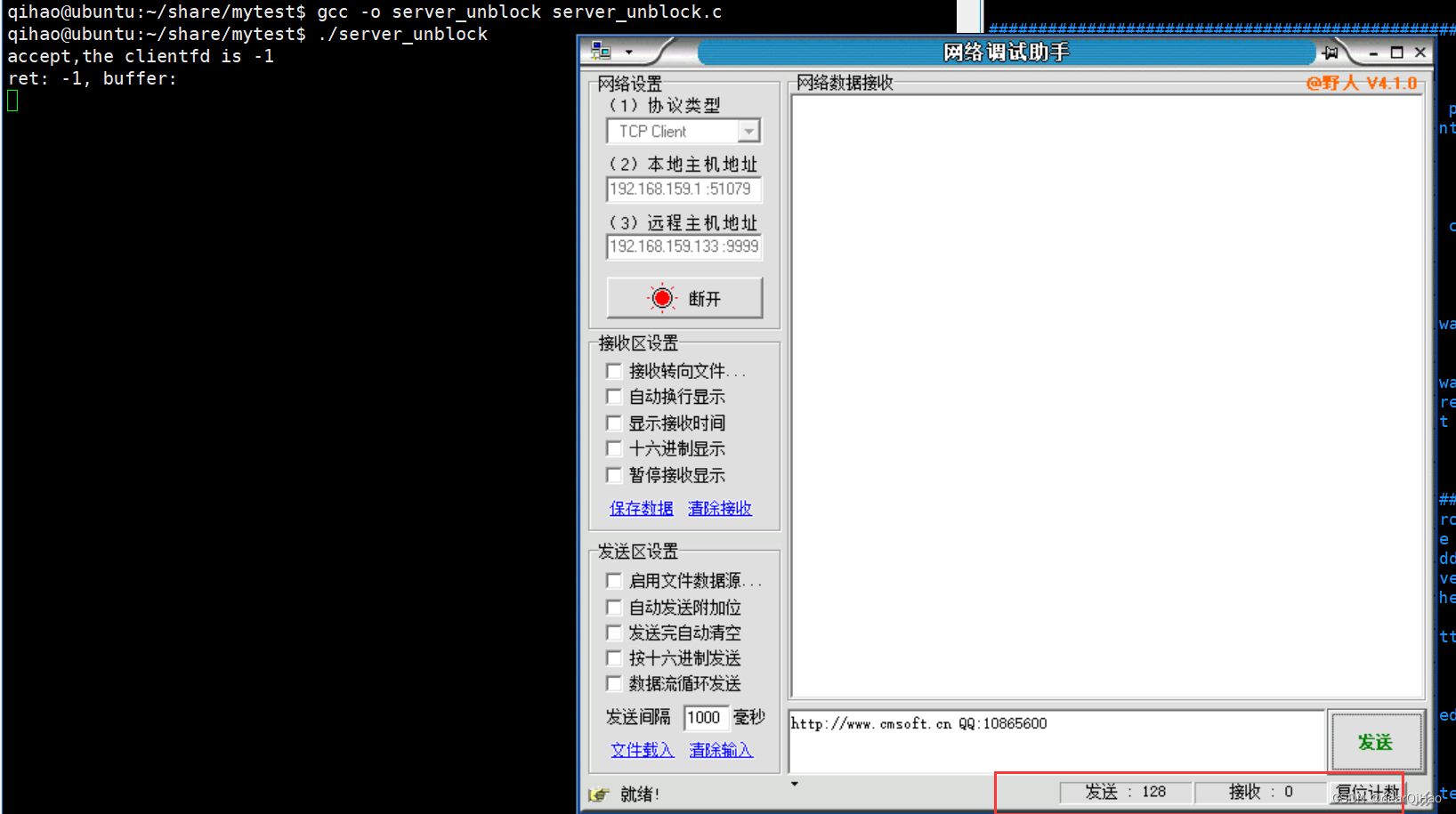Click the pin window icon in title bar
Image resolution: width=1456 pixels, height=814 pixels.
point(1331,52)
